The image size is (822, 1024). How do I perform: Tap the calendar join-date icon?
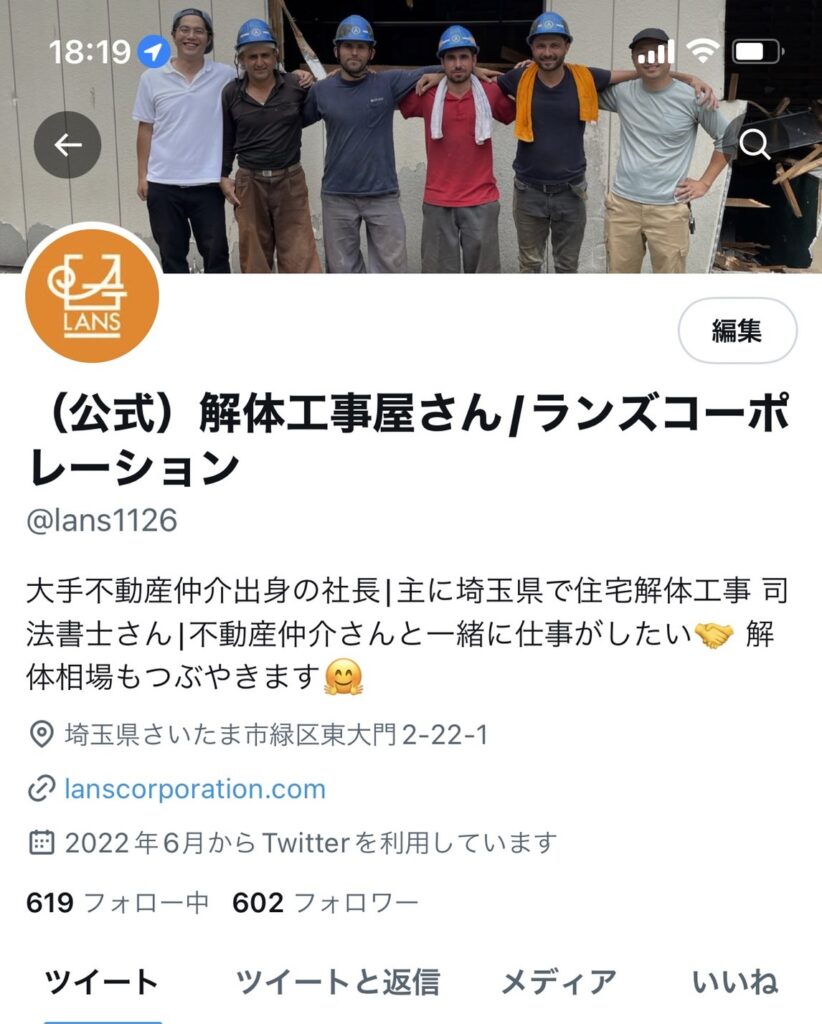(42, 842)
